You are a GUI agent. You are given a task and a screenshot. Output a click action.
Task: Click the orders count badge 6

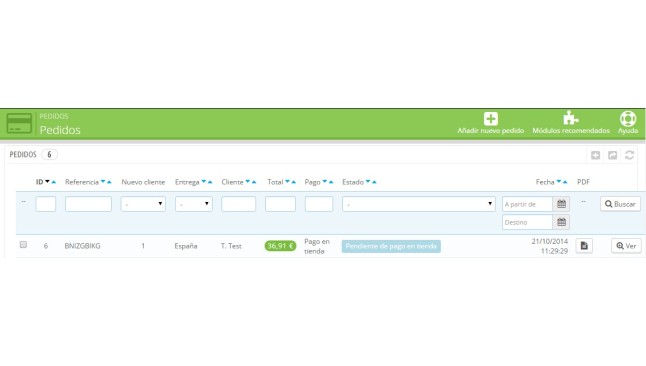pyautogui.click(x=49, y=155)
